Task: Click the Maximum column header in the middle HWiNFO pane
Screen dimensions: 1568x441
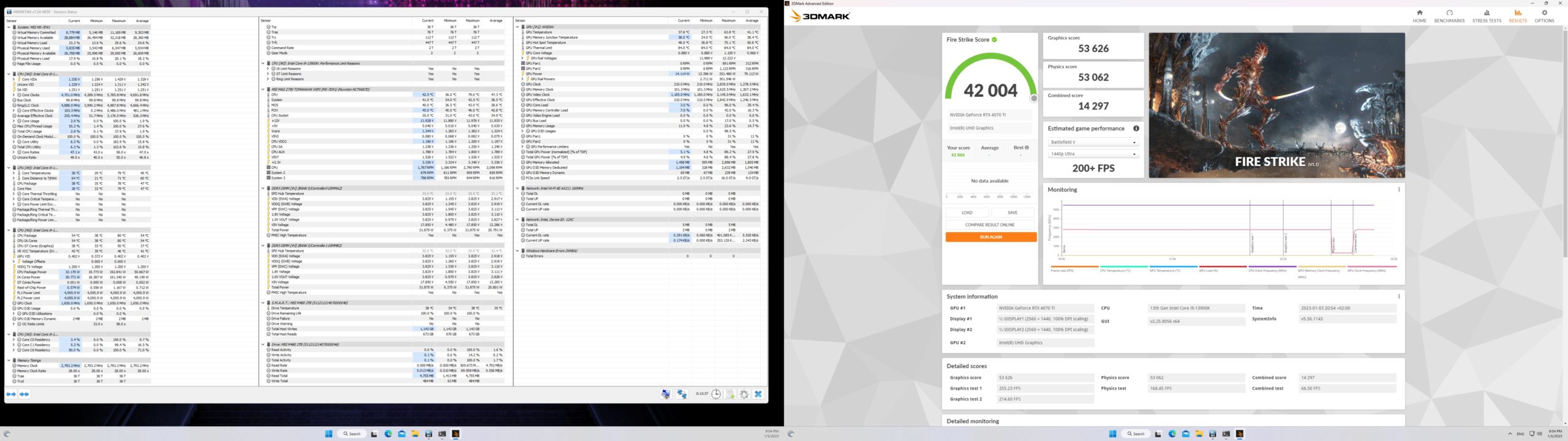Action: (x=472, y=21)
